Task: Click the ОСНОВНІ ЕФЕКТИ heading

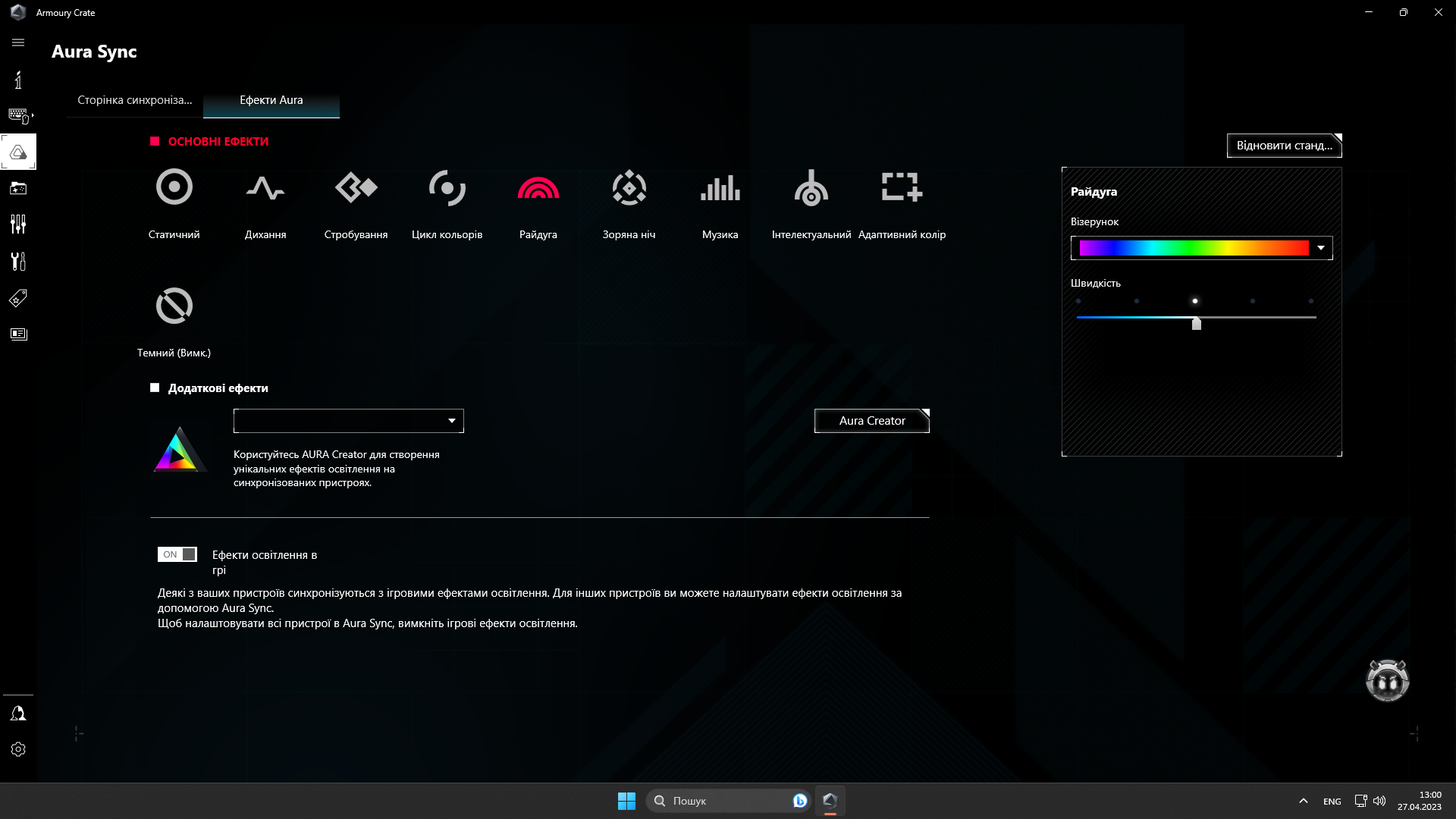Action: pyautogui.click(x=218, y=142)
